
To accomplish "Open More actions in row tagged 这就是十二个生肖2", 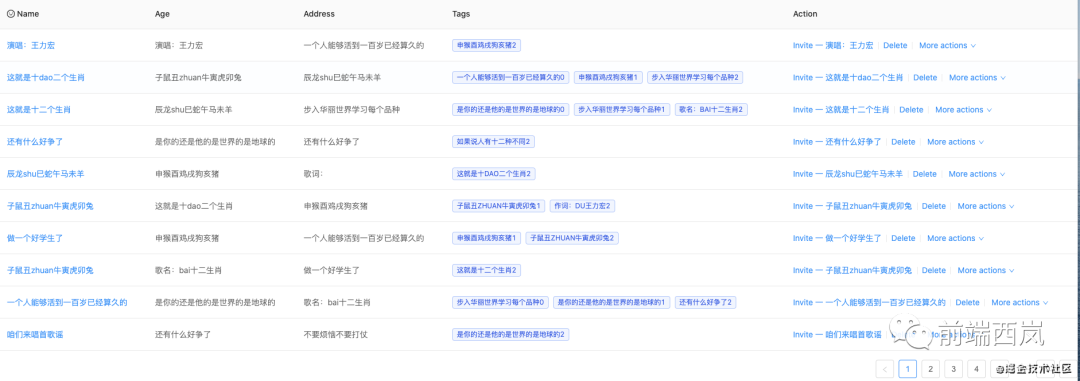I will pos(986,270).
